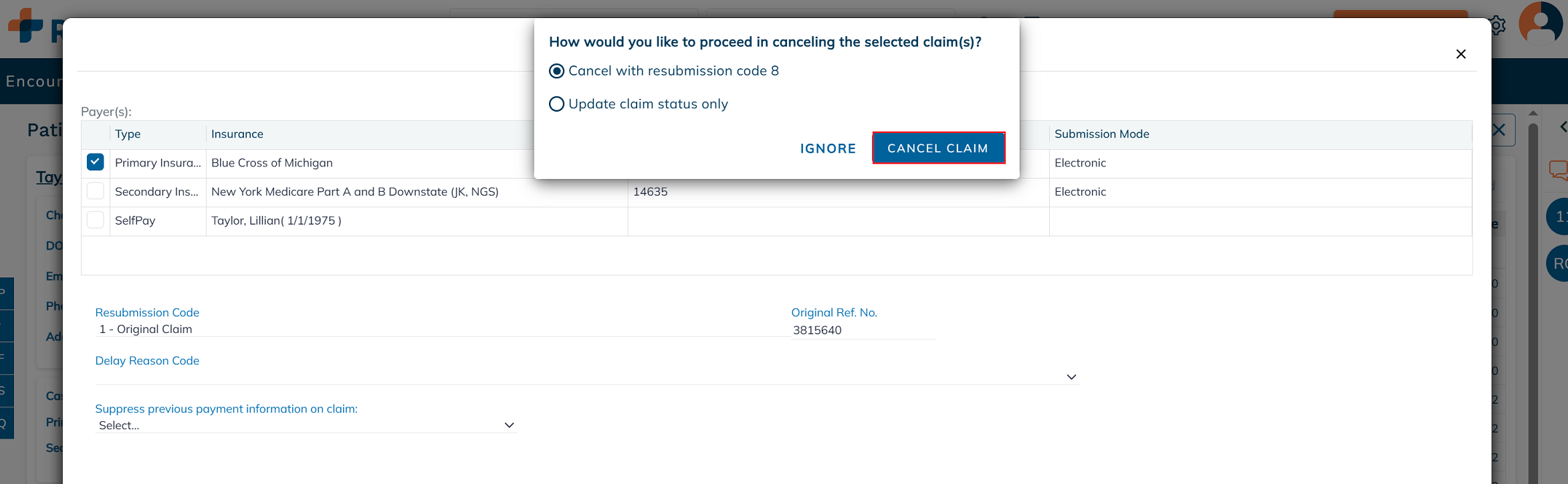Close the claim dialog with the X icon
The image size is (1568, 484).
(x=1461, y=54)
